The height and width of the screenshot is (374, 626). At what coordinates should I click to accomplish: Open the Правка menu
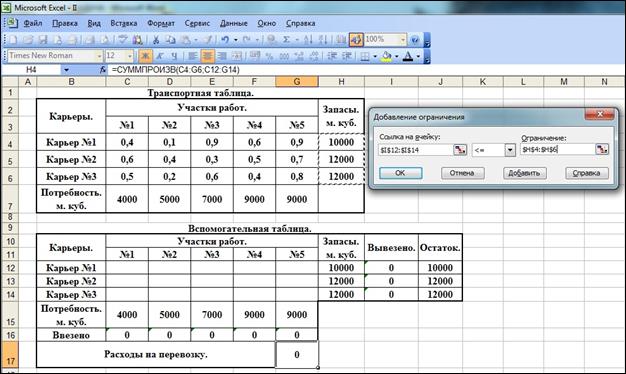[x=65, y=23]
